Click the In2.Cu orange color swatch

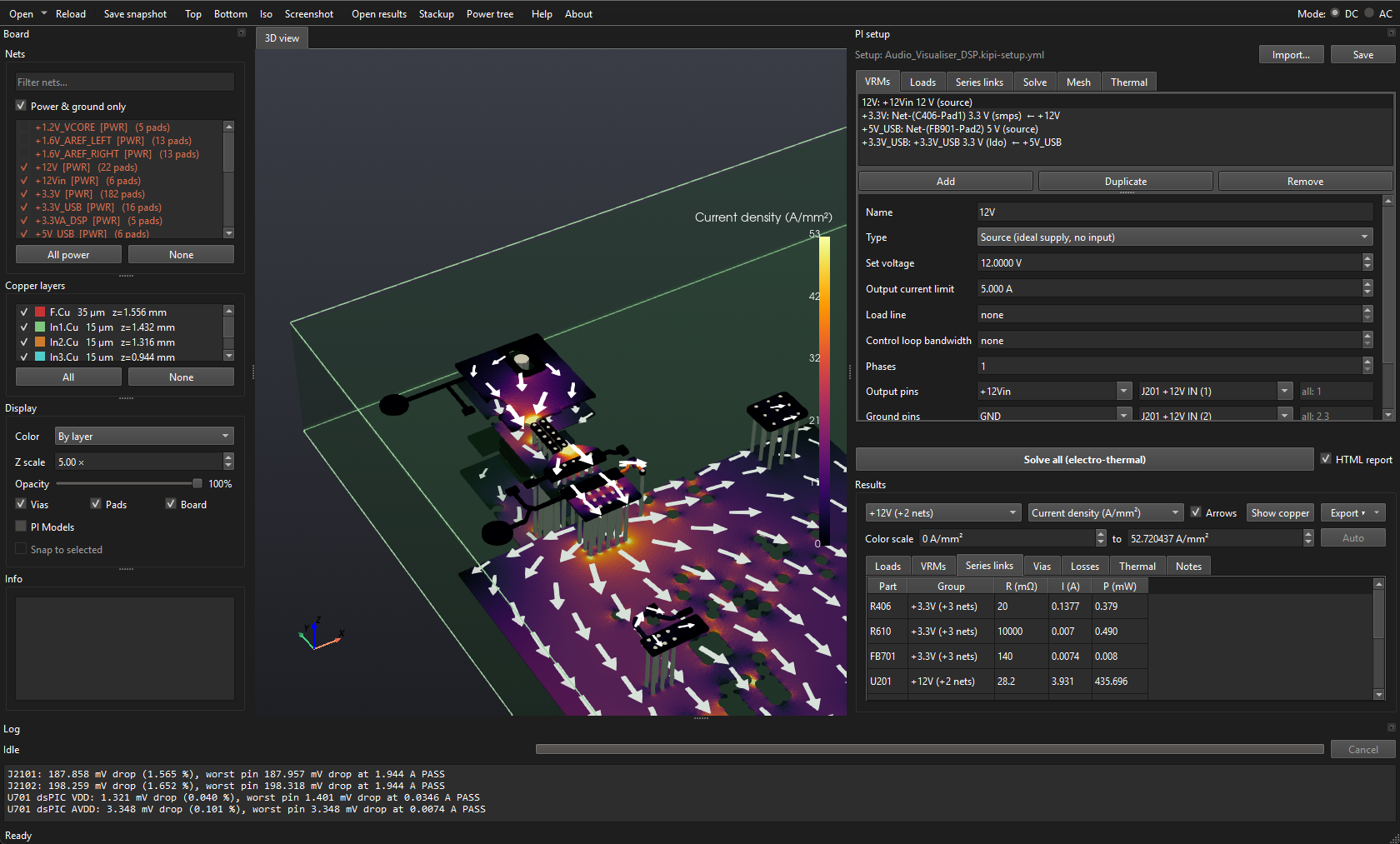(40, 342)
